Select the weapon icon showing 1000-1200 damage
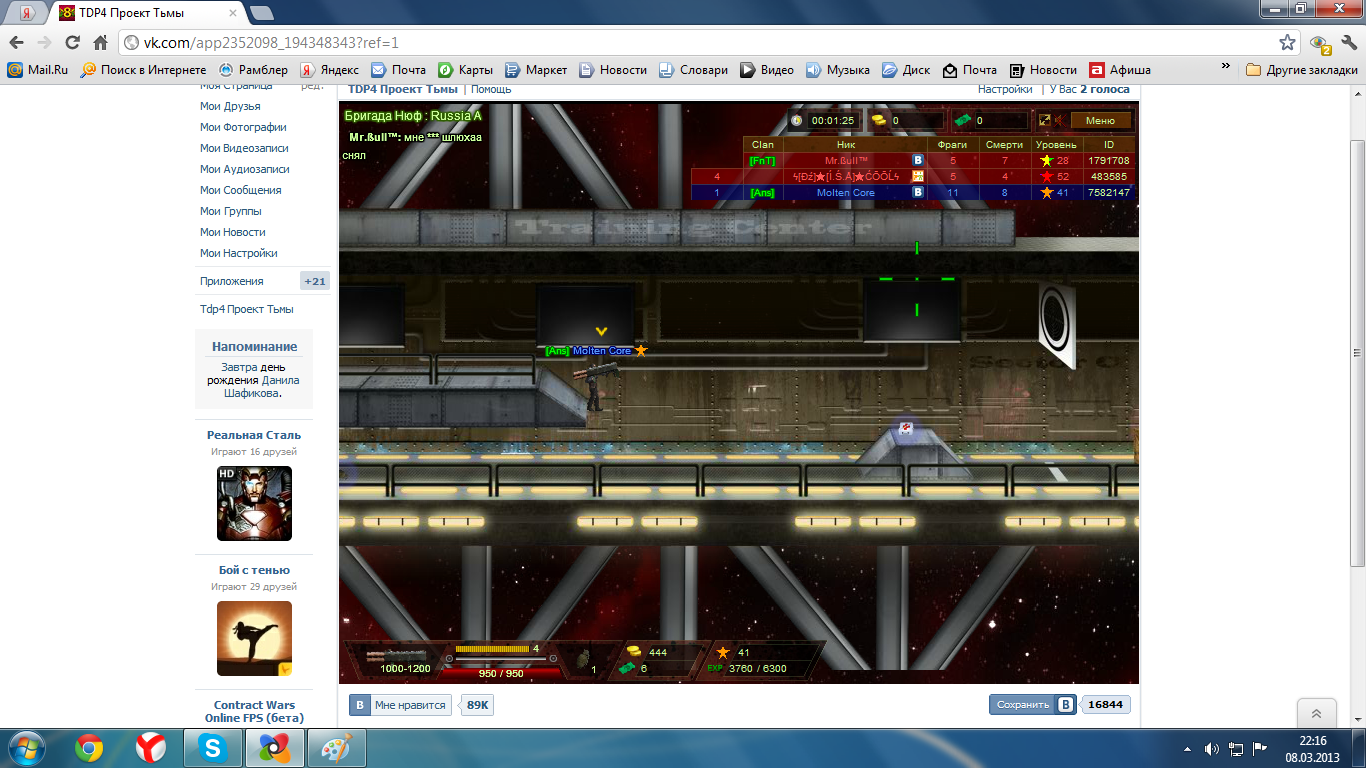1366x768 pixels. tap(395, 654)
